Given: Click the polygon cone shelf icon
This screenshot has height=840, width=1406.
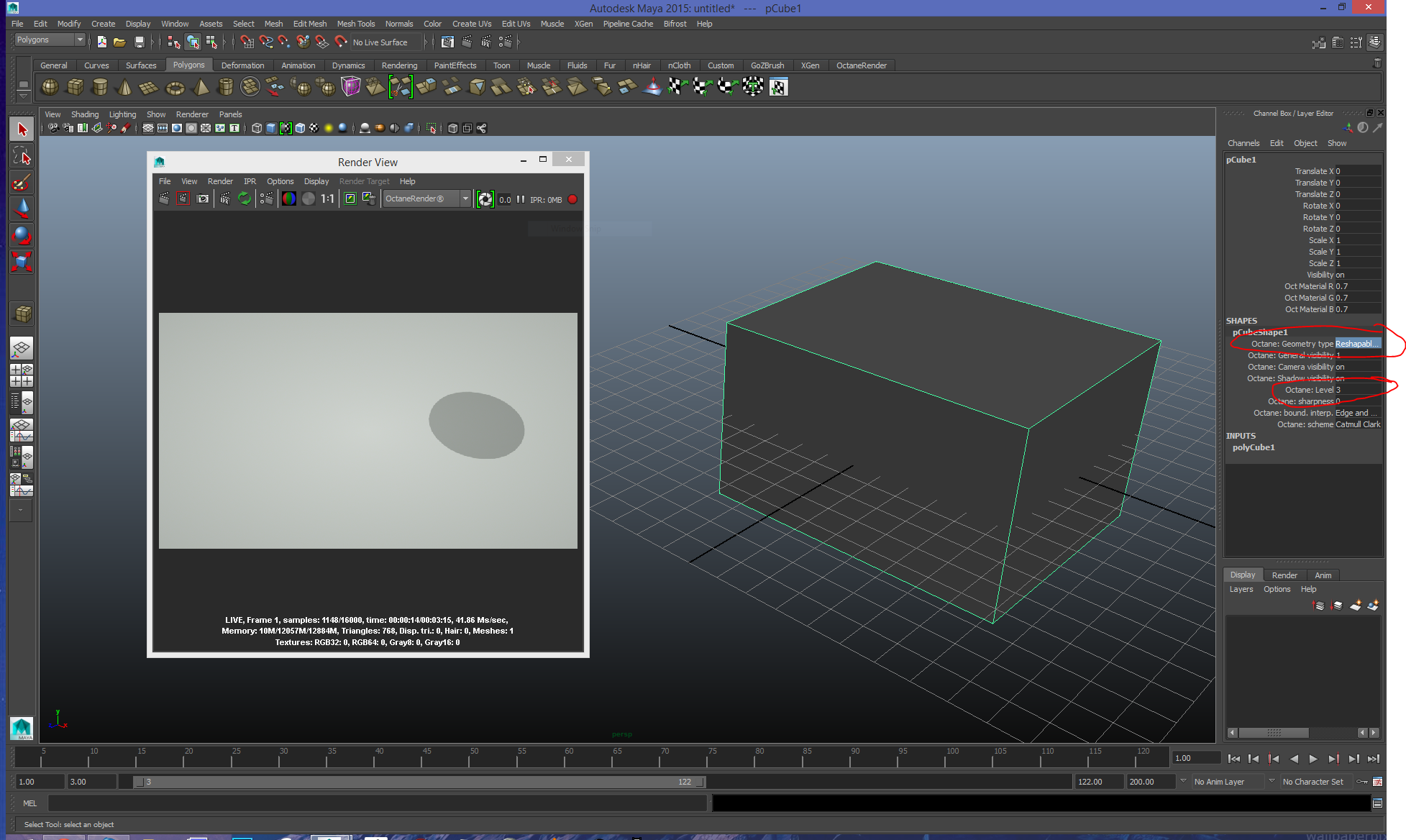Looking at the screenshot, I should 124,88.
